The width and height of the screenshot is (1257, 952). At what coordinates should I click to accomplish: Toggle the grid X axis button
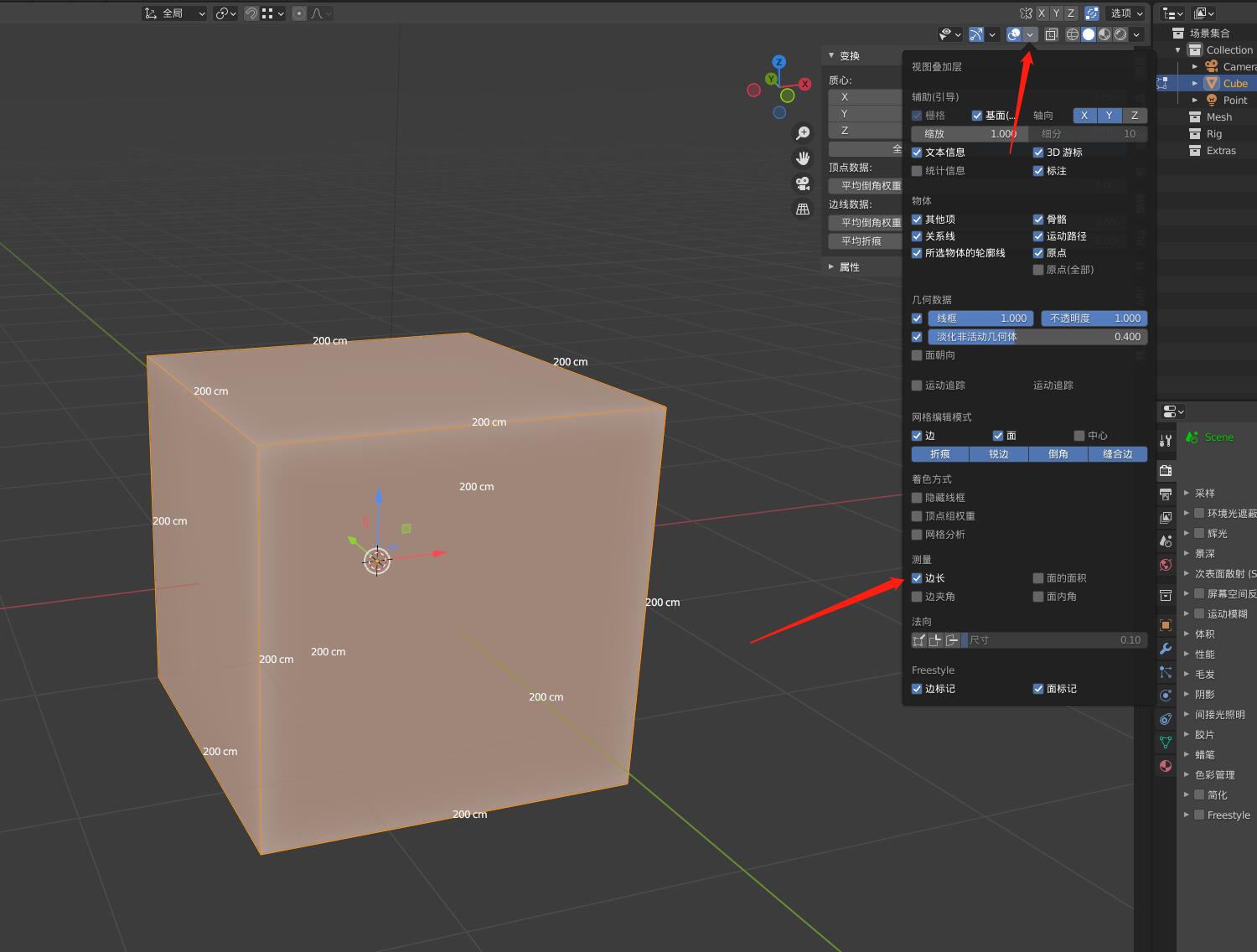click(x=1084, y=116)
